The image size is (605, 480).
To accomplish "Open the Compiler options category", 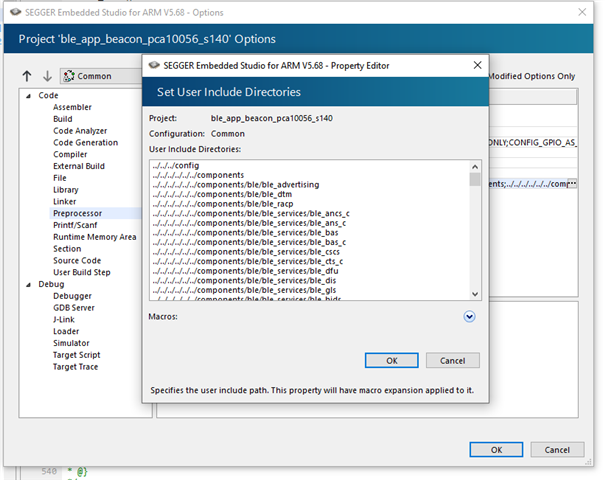I will tap(70, 155).
